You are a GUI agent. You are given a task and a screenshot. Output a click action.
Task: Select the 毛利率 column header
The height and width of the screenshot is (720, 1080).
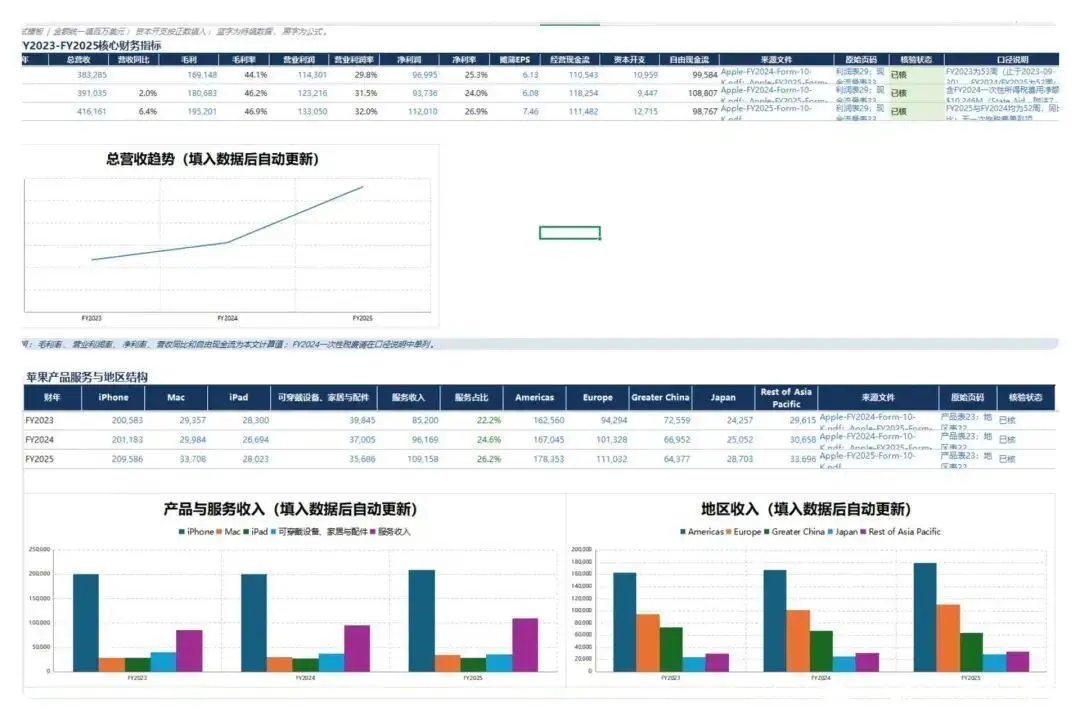coord(244,60)
